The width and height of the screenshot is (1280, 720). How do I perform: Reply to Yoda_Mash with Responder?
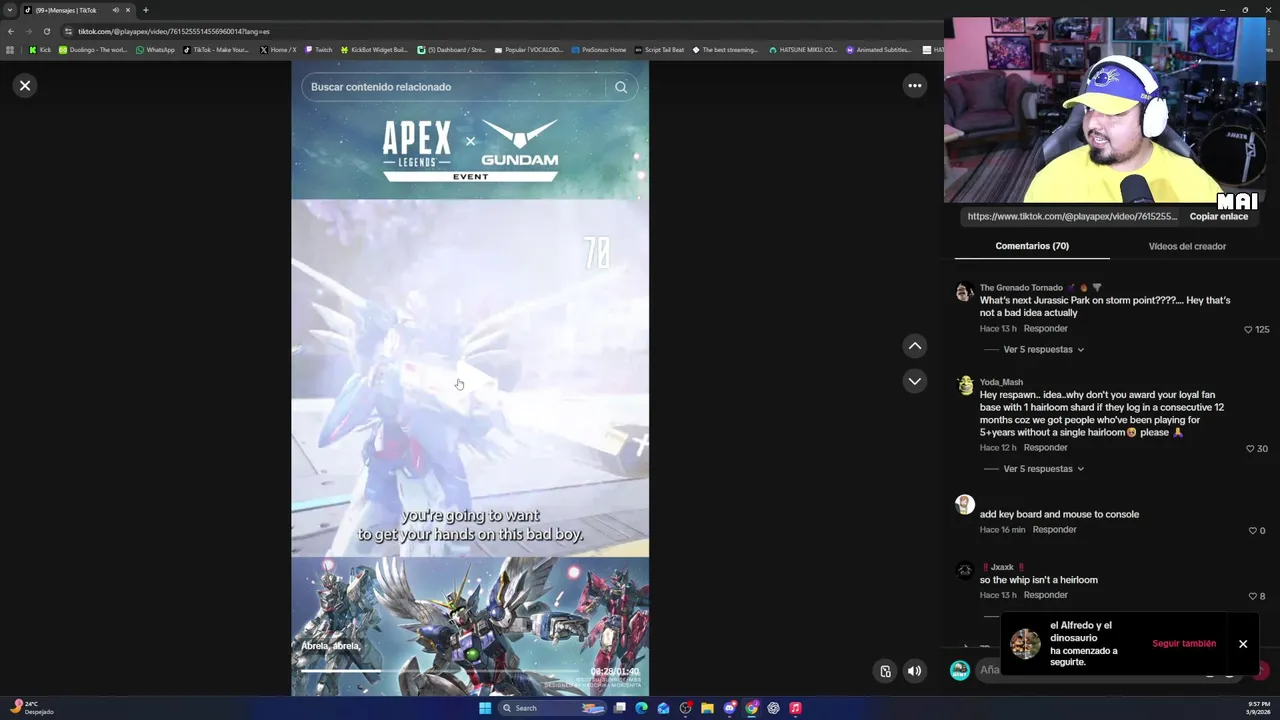point(1045,448)
